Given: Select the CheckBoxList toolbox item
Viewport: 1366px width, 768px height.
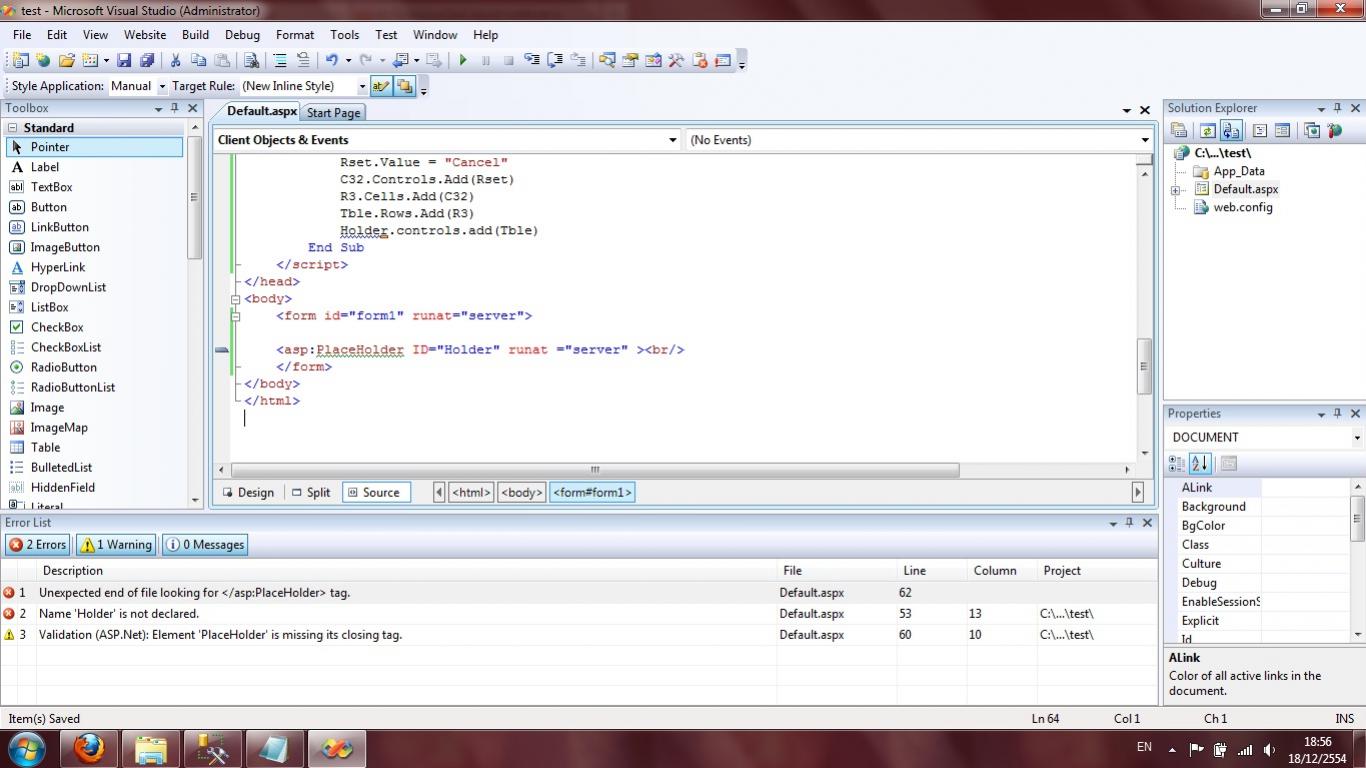Looking at the screenshot, I should (66, 347).
